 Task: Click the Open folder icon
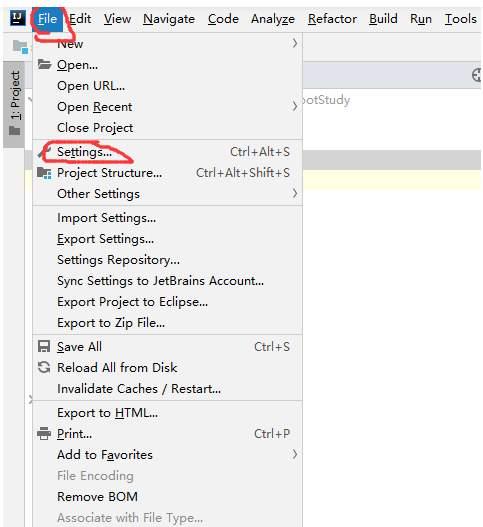(x=44, y=64)
